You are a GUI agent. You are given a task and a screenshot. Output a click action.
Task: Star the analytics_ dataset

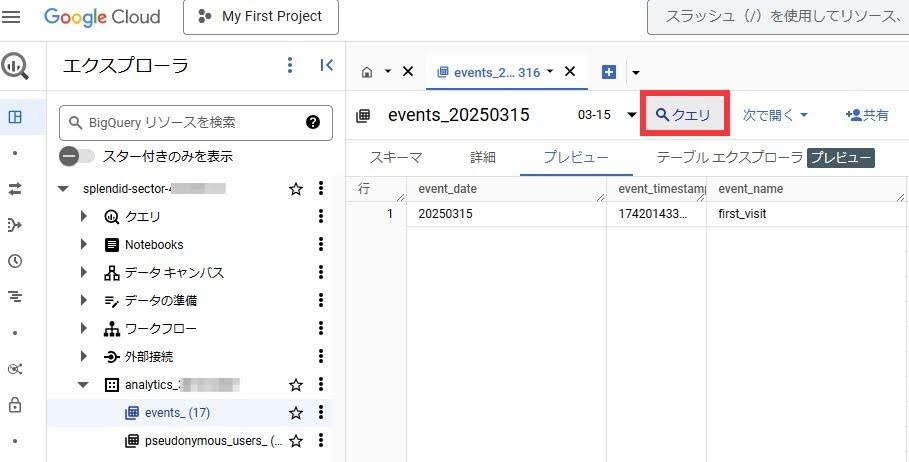296,384
